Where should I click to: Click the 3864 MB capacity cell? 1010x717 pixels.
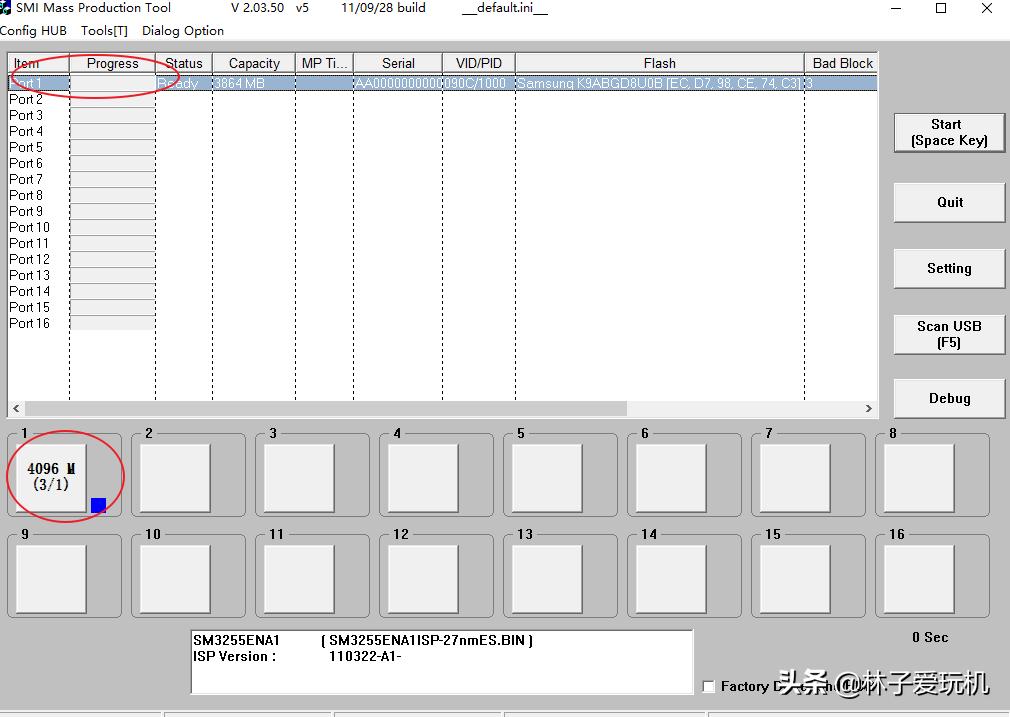pos(254,83)
